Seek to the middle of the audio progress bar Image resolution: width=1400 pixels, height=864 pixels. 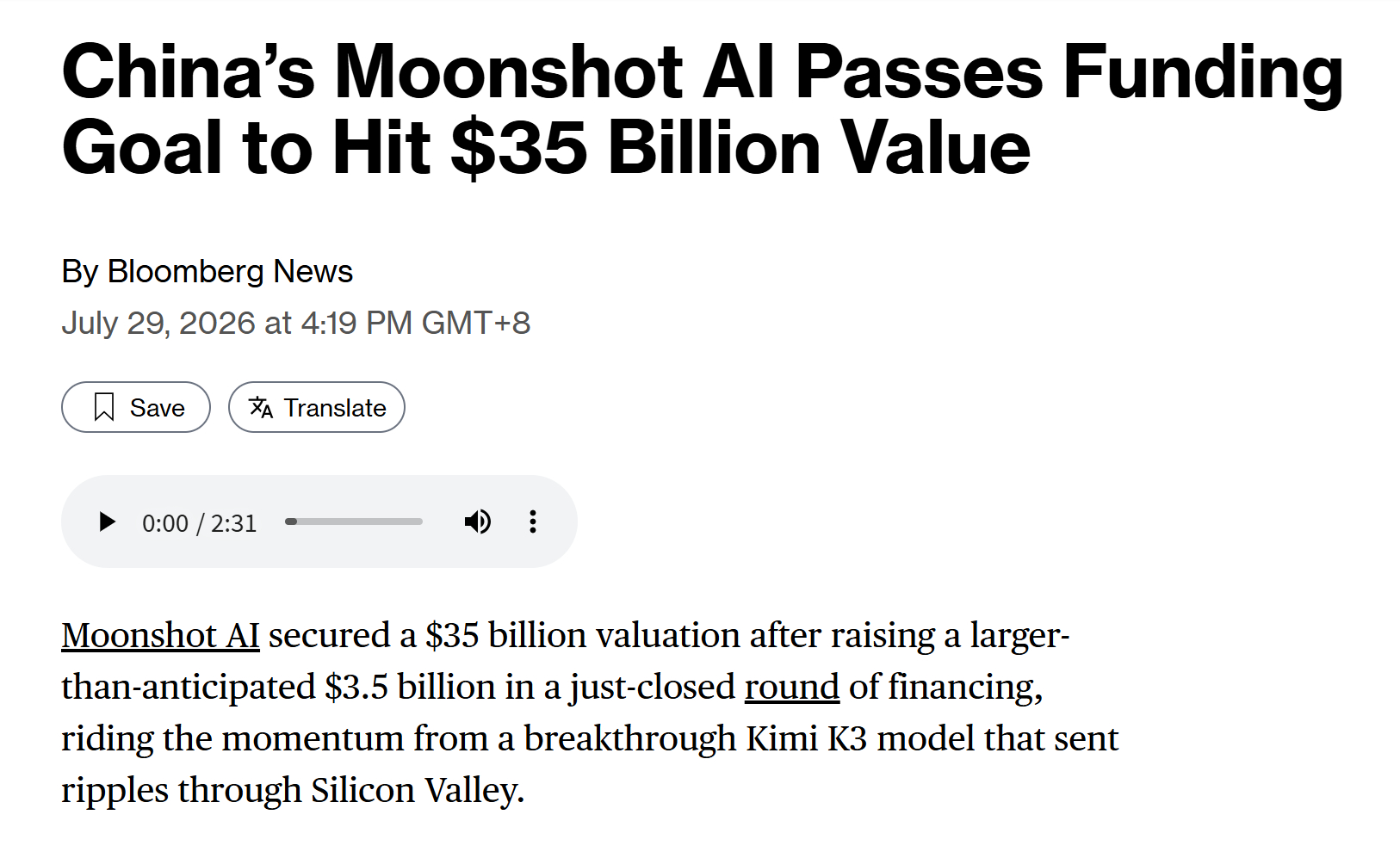(x=354, y=521)
